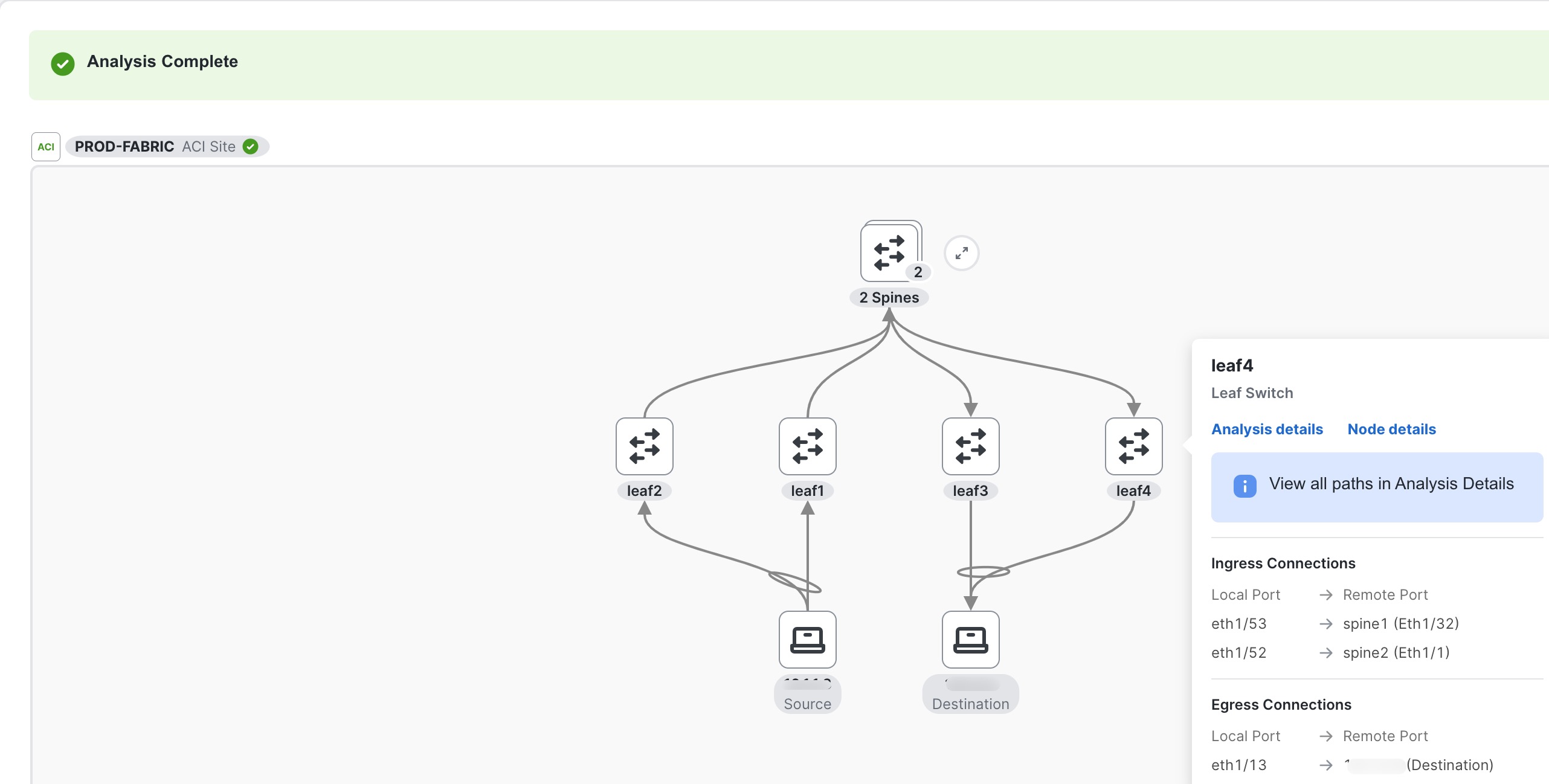
Task: Click the expand topology view icon
Action: (960, 254)
